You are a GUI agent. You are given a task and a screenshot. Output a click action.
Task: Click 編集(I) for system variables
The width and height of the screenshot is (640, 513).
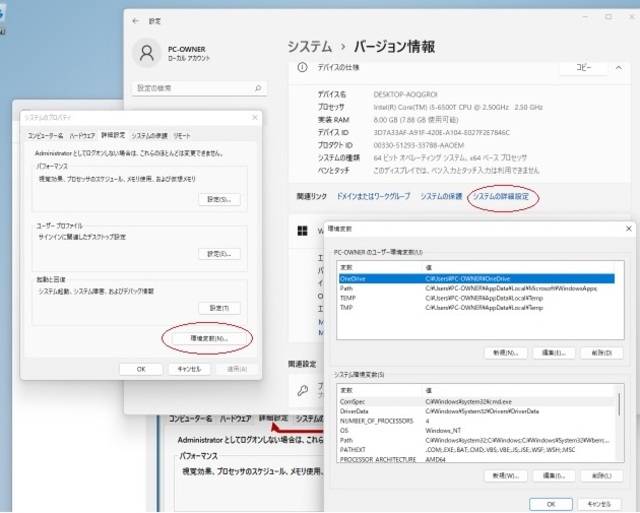point(554,475)
